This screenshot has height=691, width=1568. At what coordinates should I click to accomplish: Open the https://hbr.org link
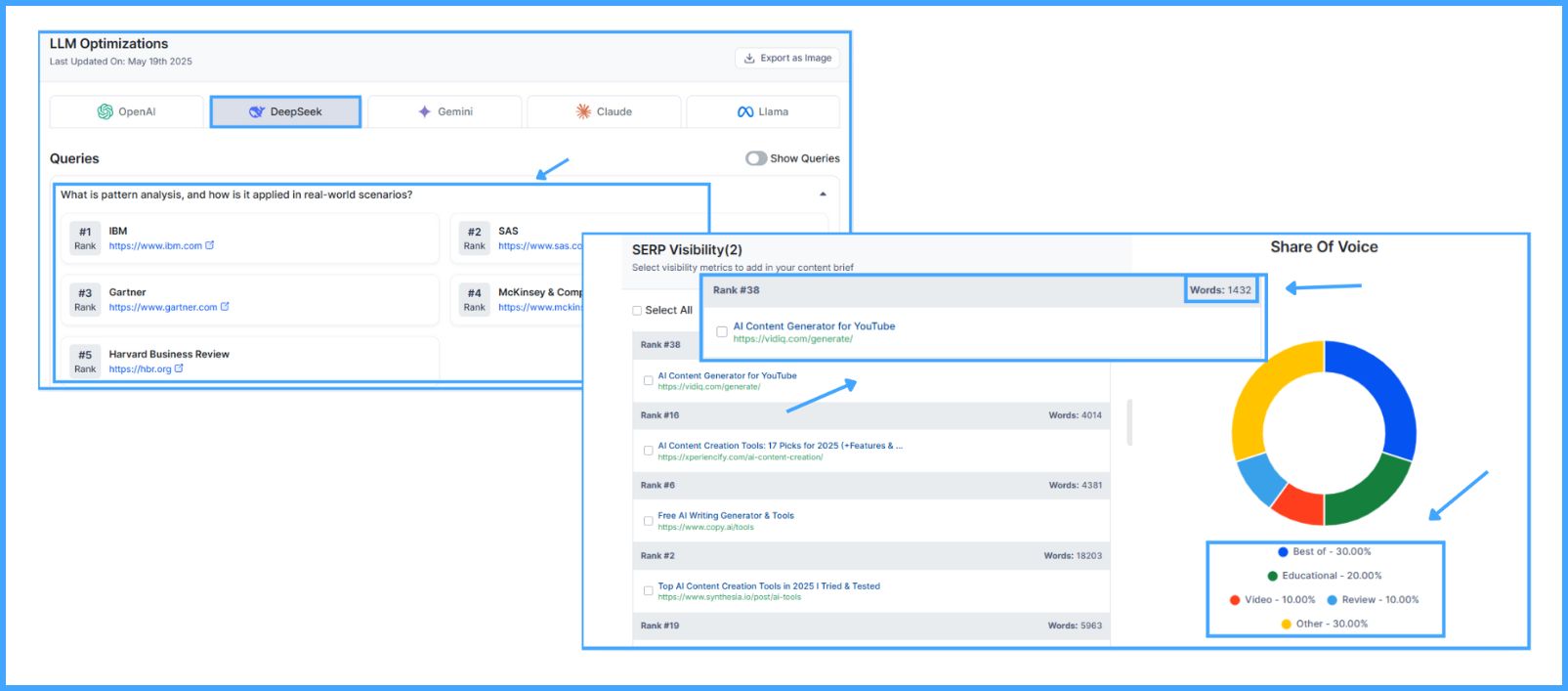coord(140,369)
